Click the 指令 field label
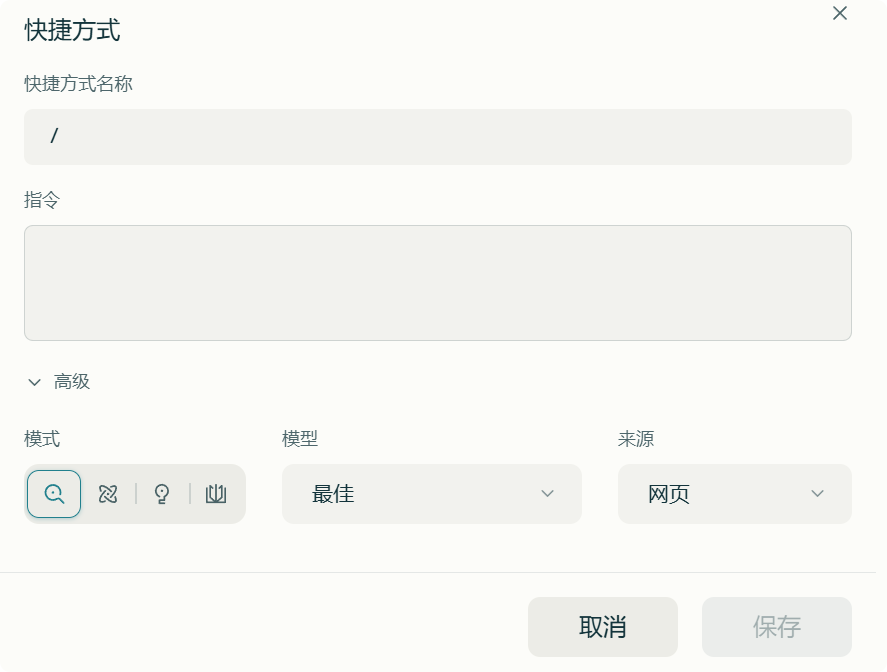Image resolution: width=887 pixels, height=672 pixels. pos(42,200)
